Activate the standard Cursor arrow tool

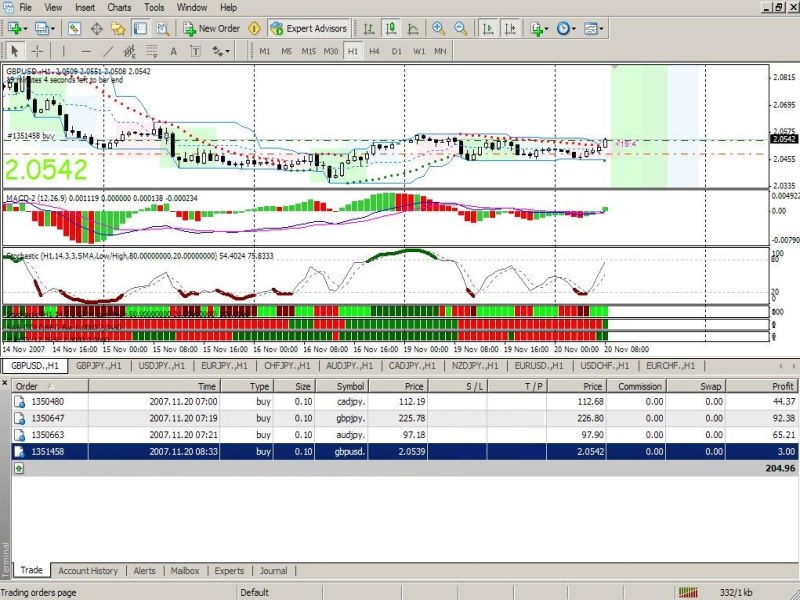(x=14, y=51)
